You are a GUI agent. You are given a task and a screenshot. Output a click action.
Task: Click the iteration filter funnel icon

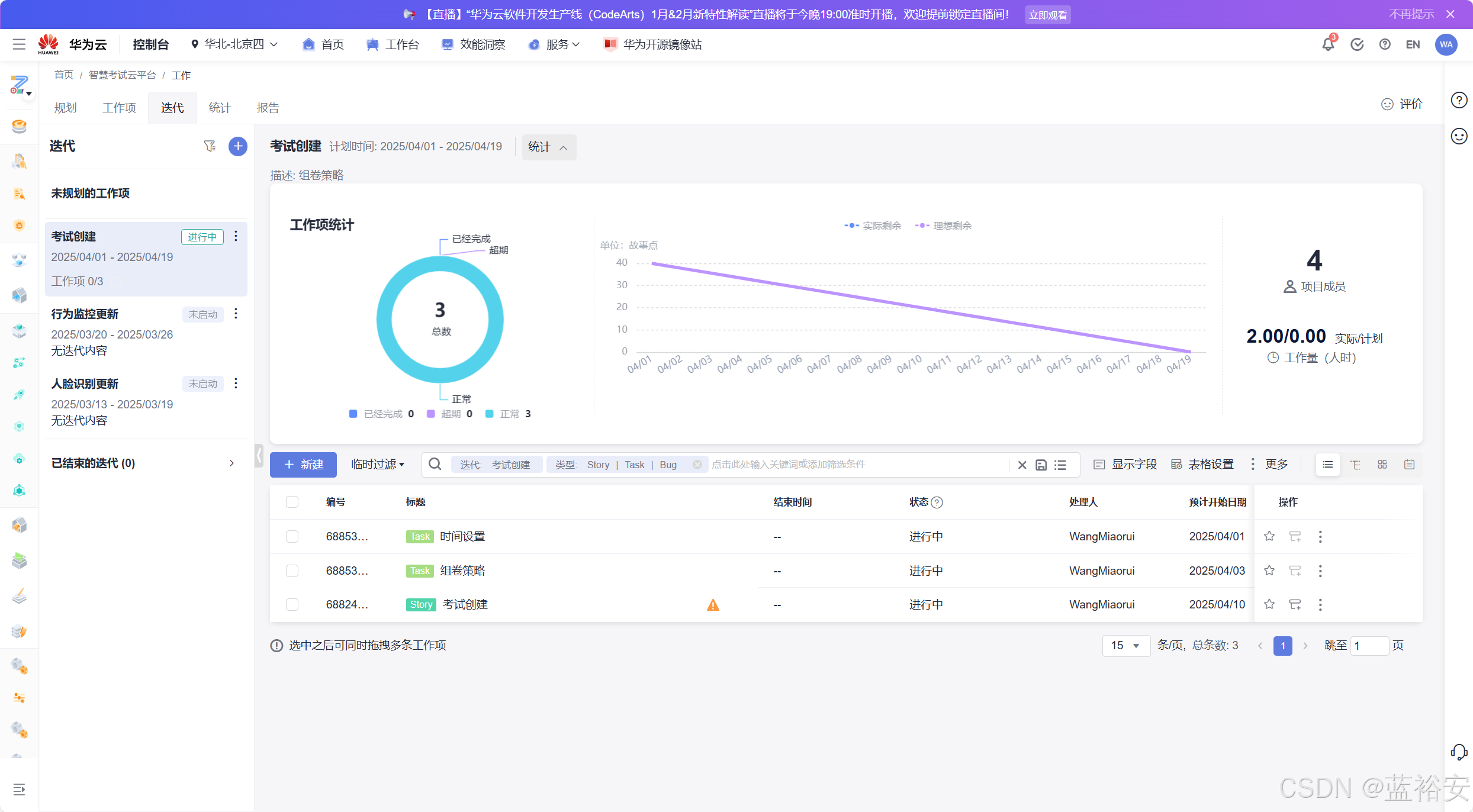(x=210, y=146)
